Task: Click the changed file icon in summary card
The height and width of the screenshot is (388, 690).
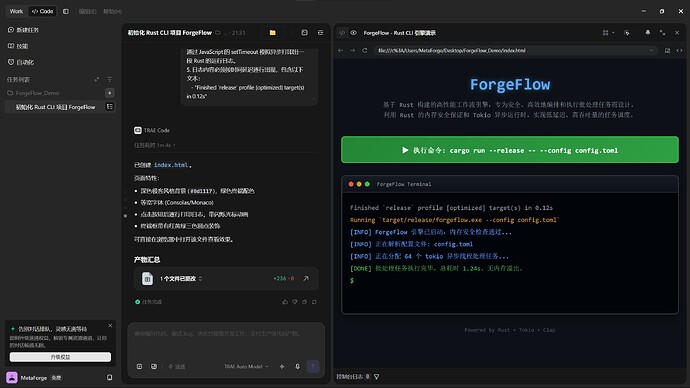Action: 147,278
